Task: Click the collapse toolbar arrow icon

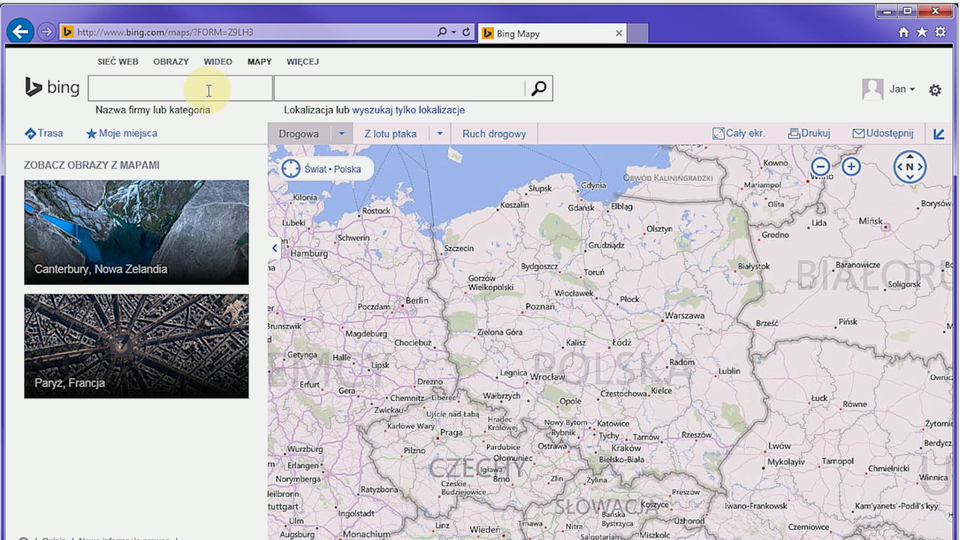Action: (939, 133)
